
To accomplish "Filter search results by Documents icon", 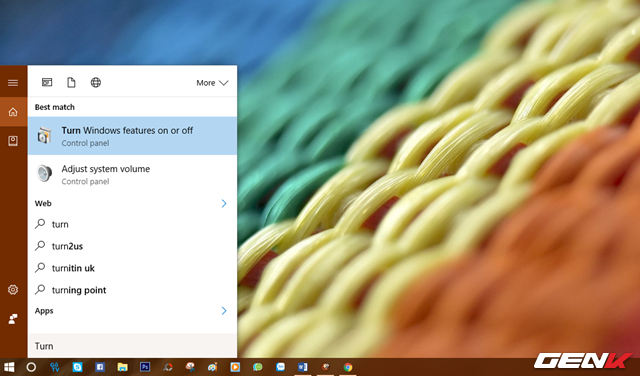I will click(x=71, y=82).
